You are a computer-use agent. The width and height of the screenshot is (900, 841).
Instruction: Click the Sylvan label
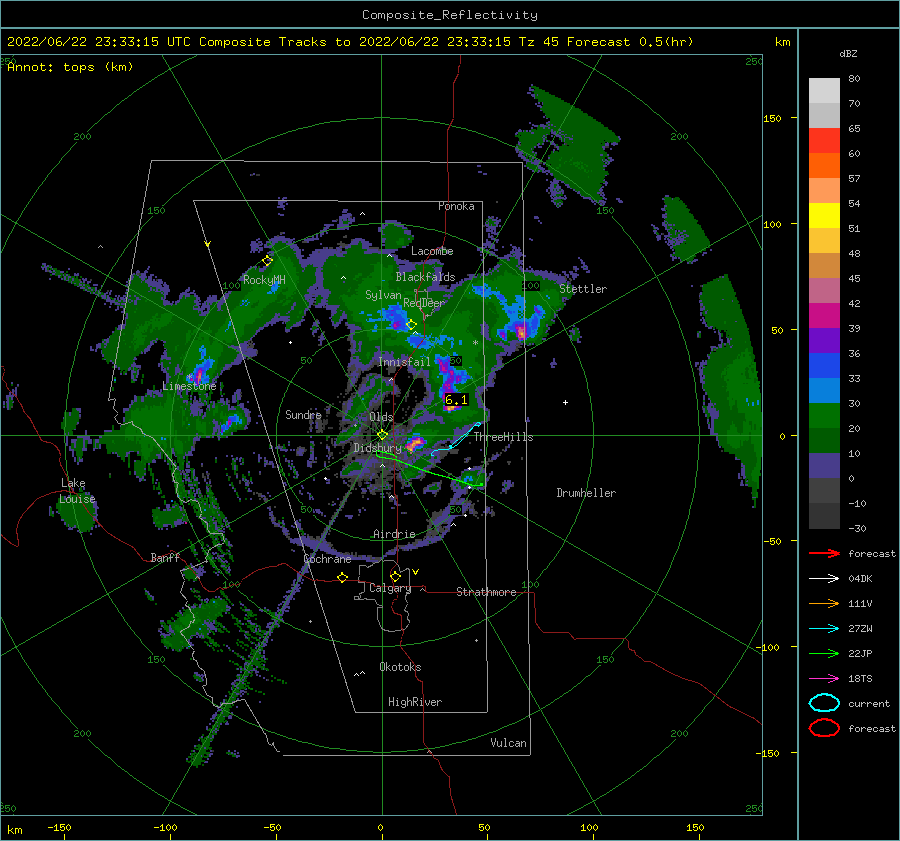click(x=383, y=295)
